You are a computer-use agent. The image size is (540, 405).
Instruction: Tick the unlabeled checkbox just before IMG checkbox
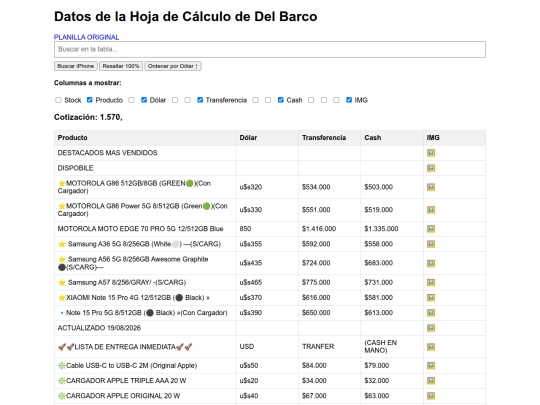click(336, 100)
